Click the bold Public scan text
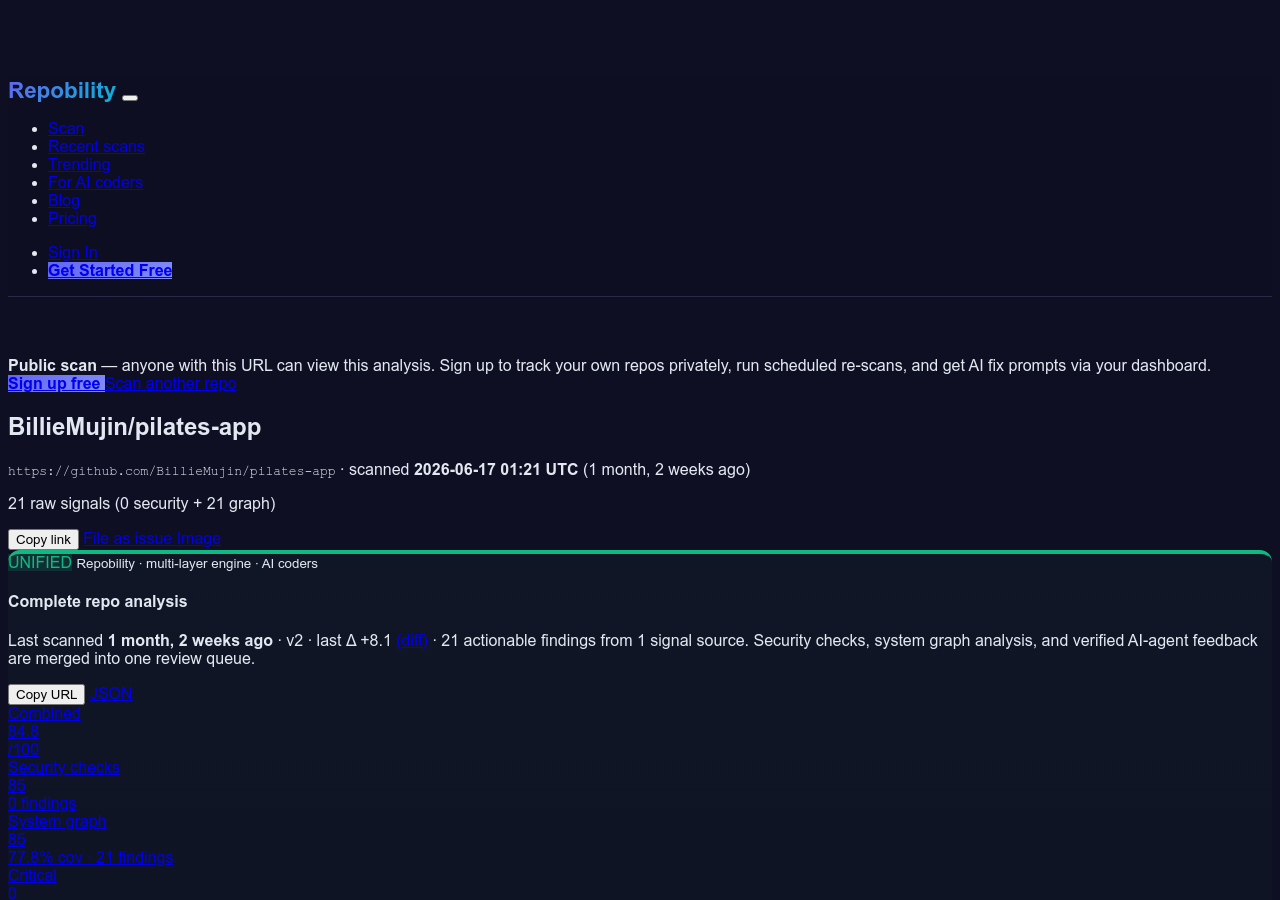The width and height of the screenshot is (1280, 900). (52, 365)
